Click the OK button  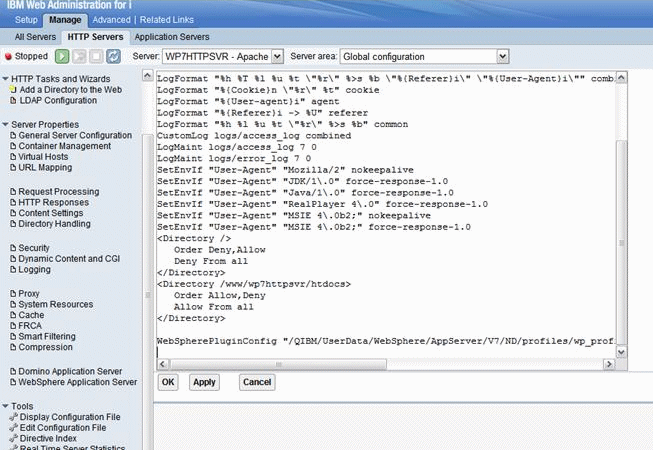(168, 382)
